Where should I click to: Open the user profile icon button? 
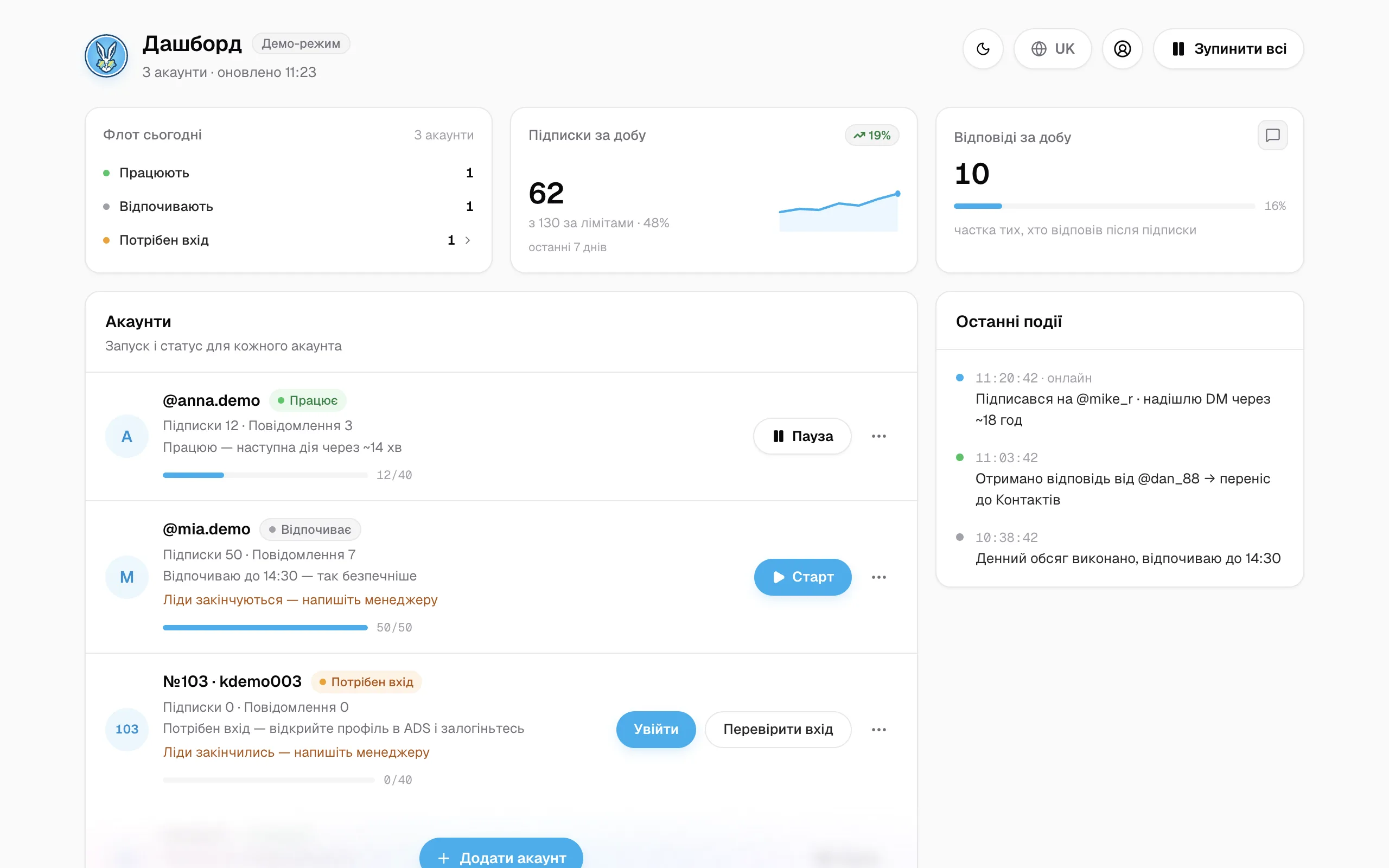1122,49
